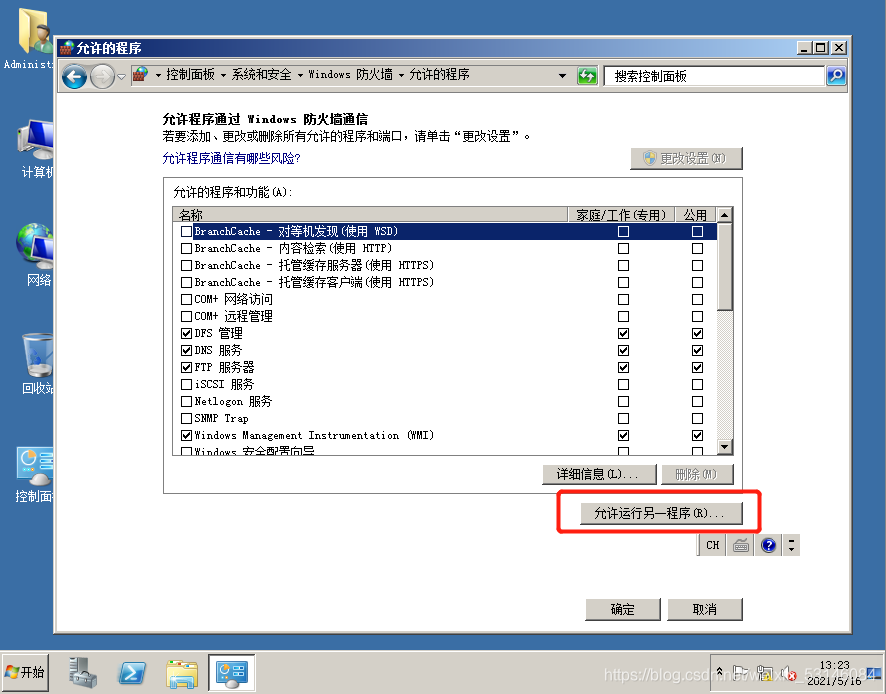
Task: Click the Forward navigation arrow
Action: click(x=102, y=76)
